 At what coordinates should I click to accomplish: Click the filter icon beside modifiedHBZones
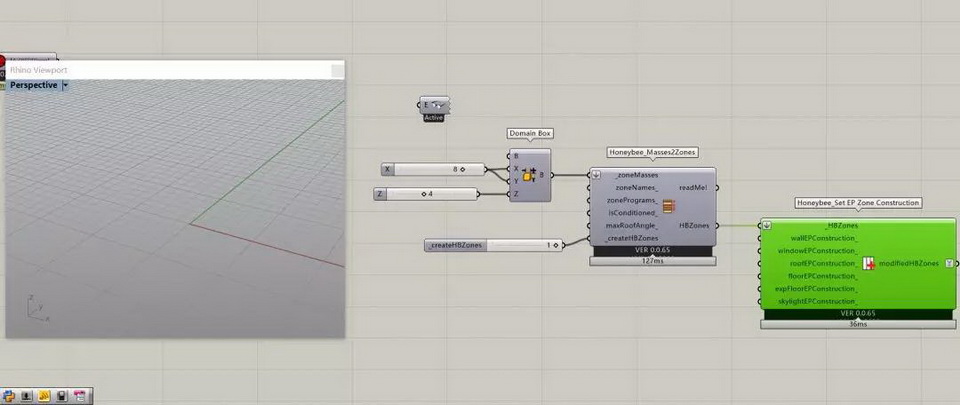click(948, 263)
